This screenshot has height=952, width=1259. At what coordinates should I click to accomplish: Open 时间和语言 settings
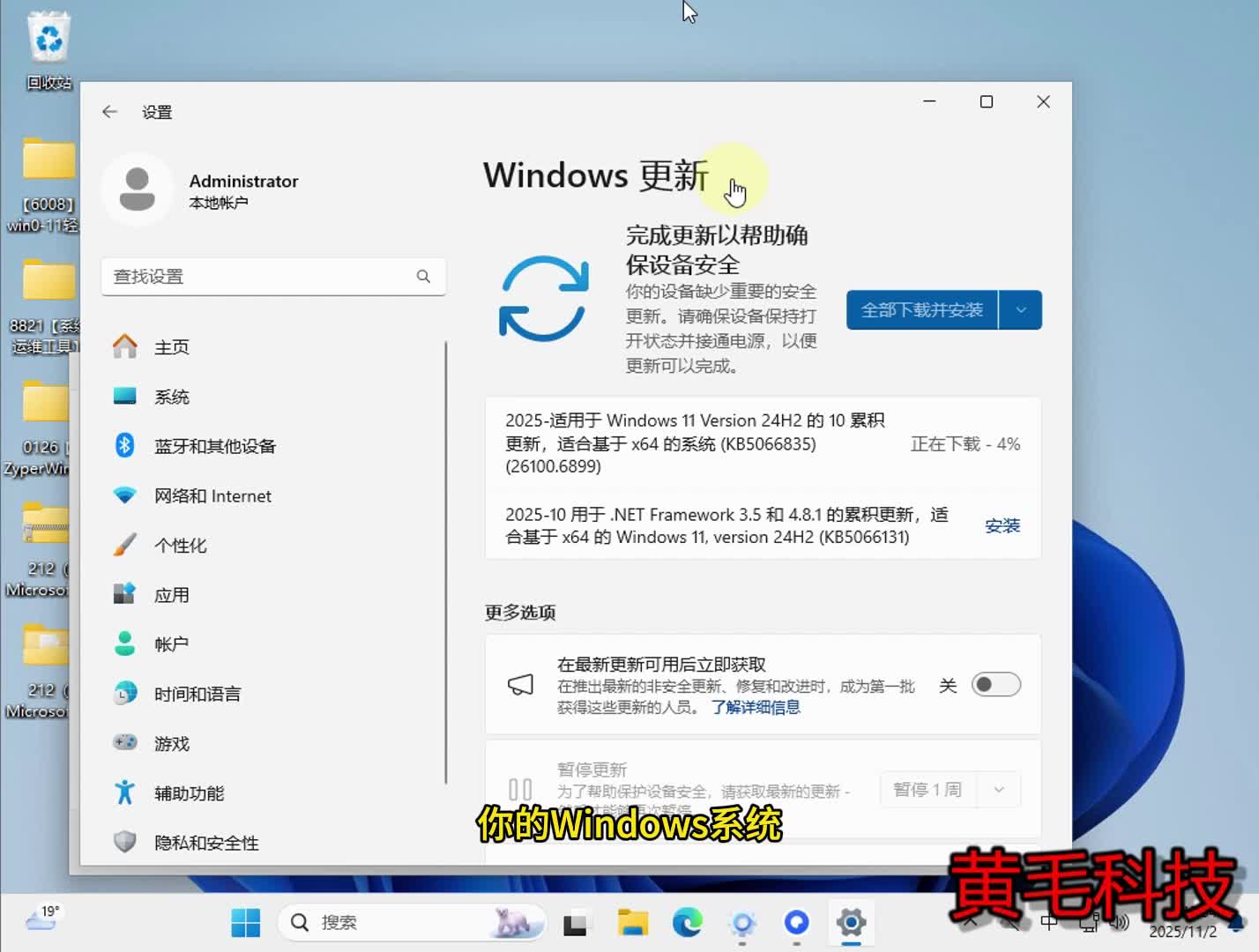pyautogui.click(x=197, y=694)
